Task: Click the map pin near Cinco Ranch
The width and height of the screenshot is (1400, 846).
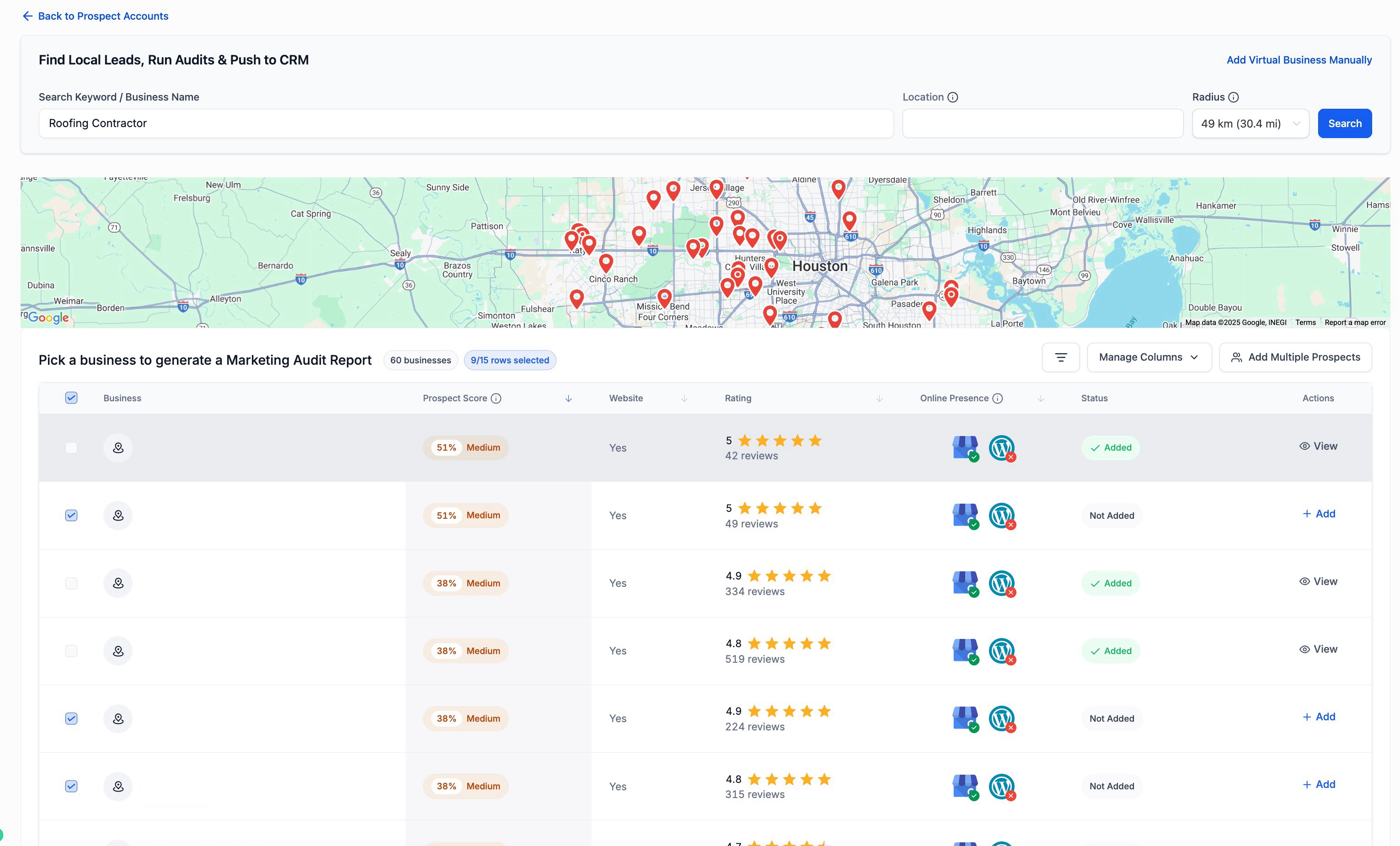Action: point(606,263)
